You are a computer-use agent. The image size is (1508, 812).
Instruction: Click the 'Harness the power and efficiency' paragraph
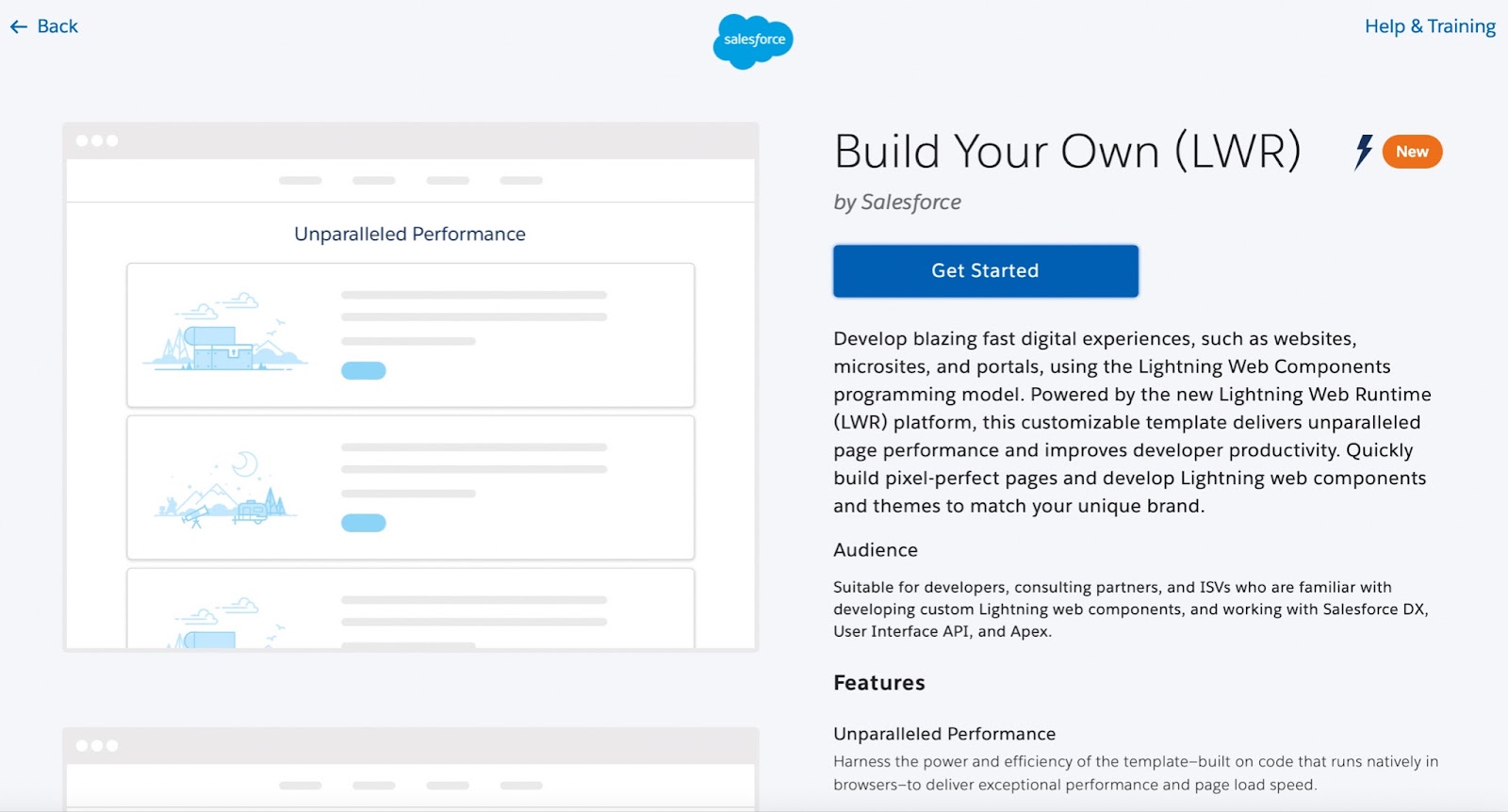click(x=1136, y=773)
